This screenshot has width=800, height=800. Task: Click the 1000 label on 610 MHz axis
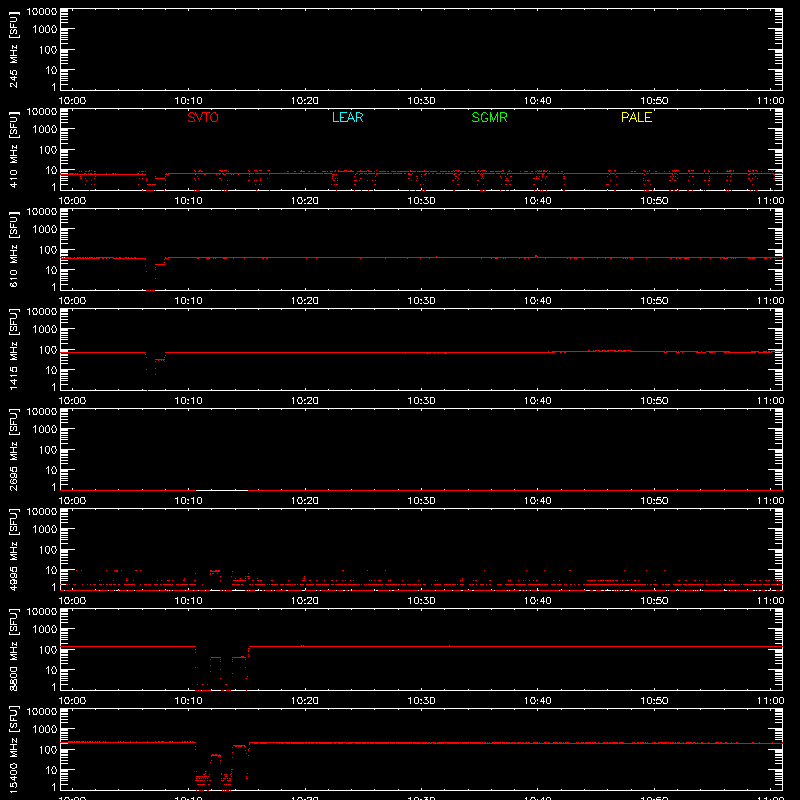point(45,230)
